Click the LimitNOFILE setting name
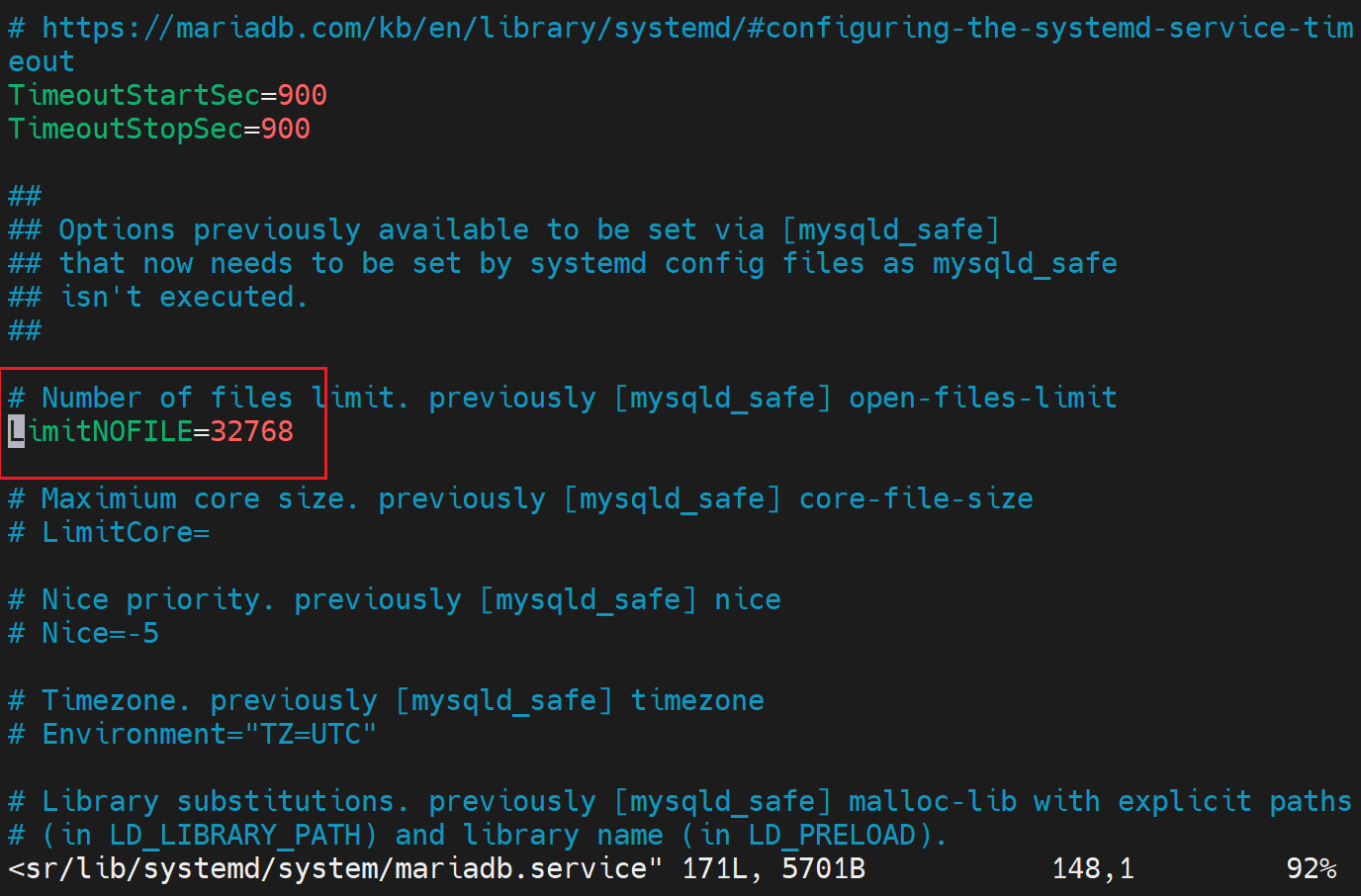This screenshot has width=1361, height=896. click(x=109, y=431)
